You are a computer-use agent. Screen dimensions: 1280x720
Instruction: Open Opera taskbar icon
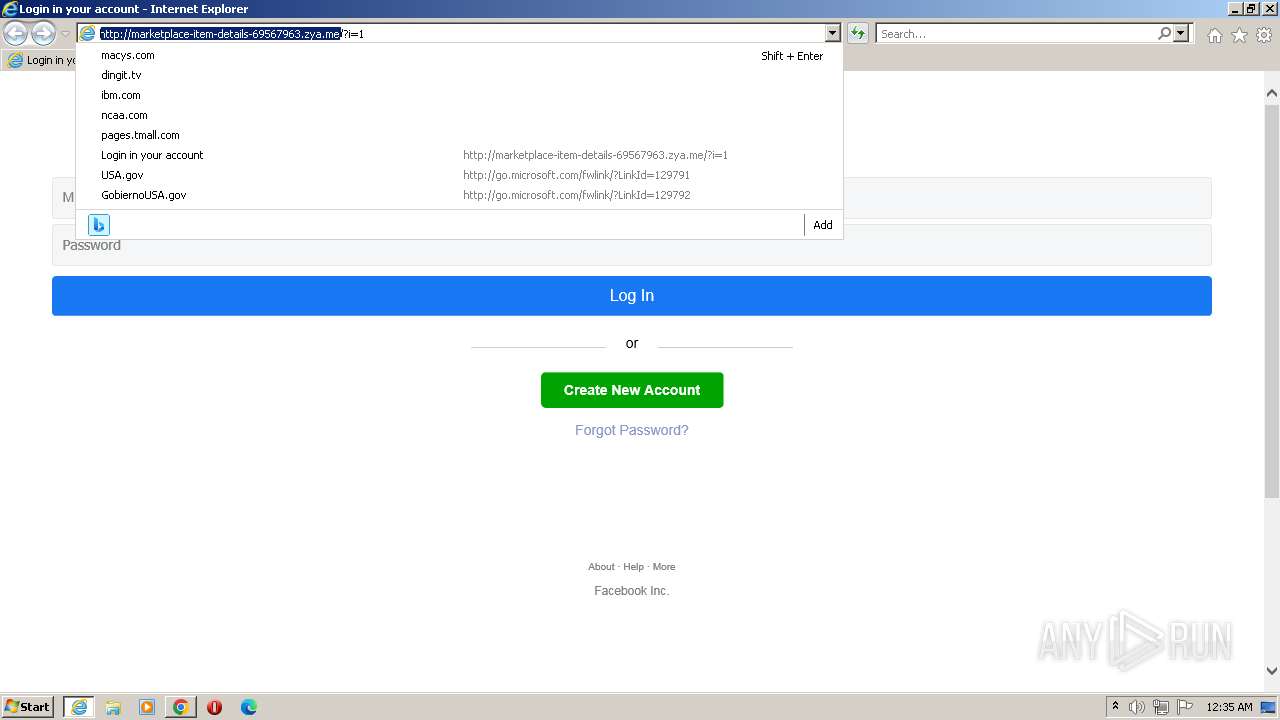coord(215,707)
